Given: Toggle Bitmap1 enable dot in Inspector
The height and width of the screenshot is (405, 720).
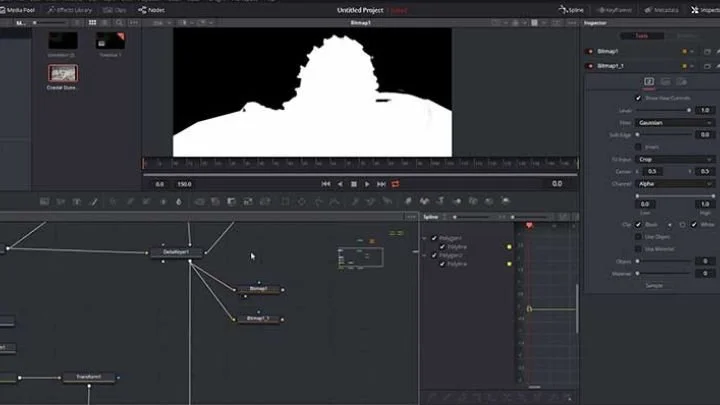Looking at the screenshot, I should point(591,51).
